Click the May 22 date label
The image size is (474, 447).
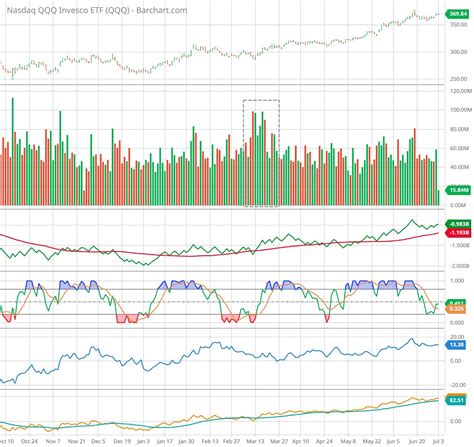pos(372,441)
